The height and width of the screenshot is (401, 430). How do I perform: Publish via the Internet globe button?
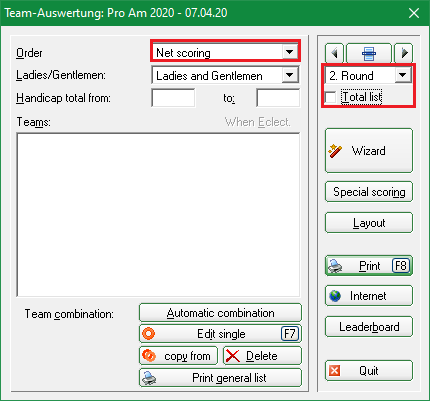(369, 296)
